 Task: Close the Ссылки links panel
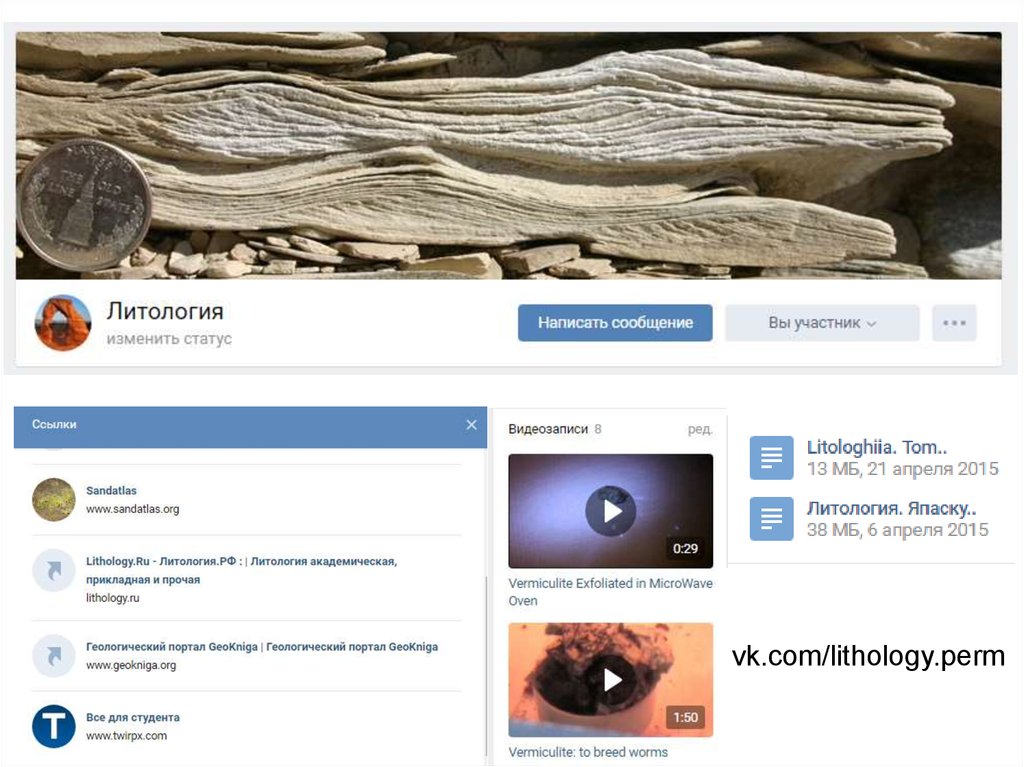coord(472,425)
